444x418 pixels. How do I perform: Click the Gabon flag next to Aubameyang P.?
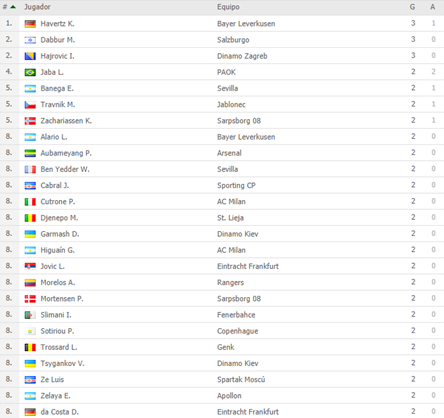coord(30,153)
